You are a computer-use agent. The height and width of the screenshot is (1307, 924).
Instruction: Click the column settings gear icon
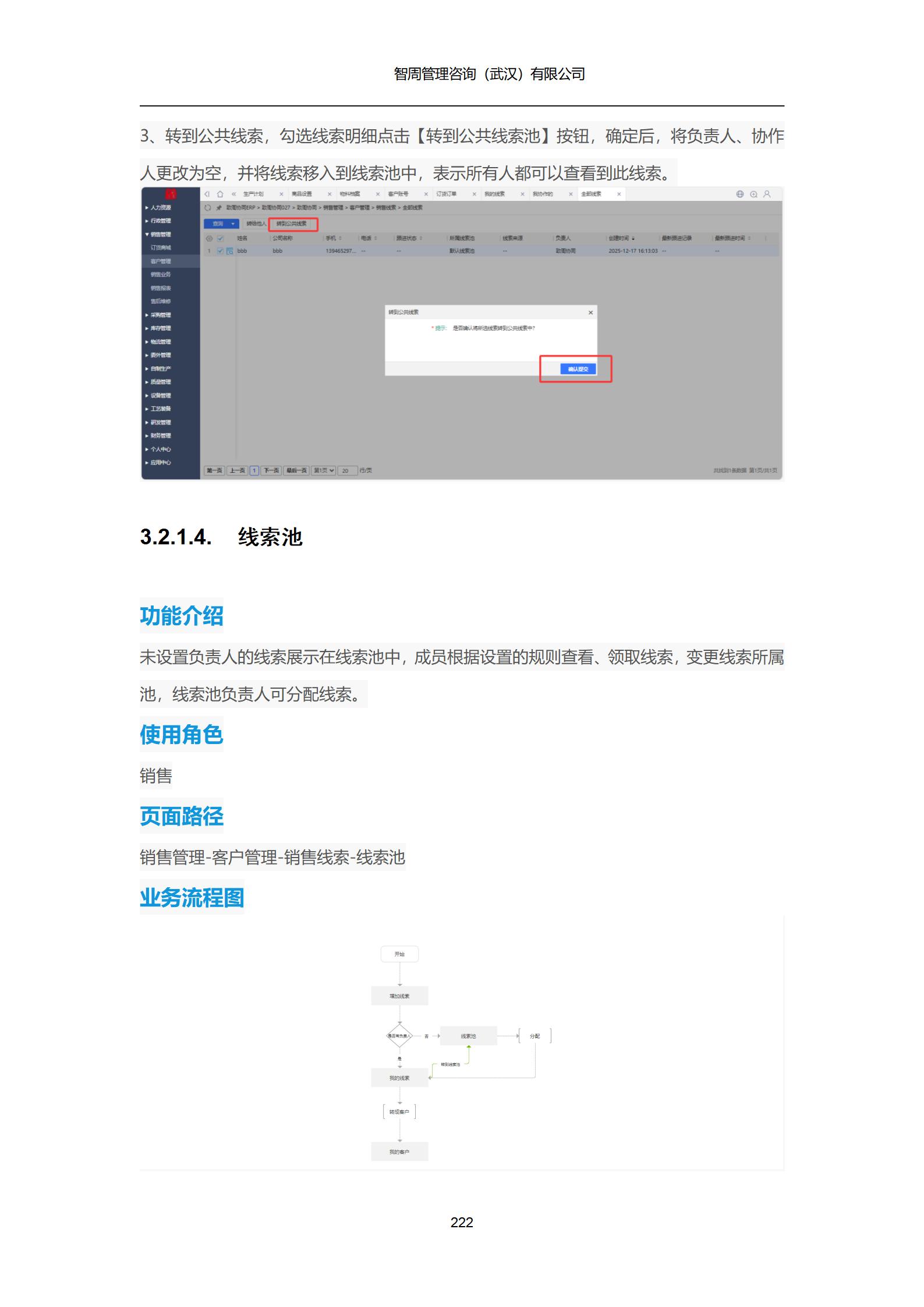(210, 238)
